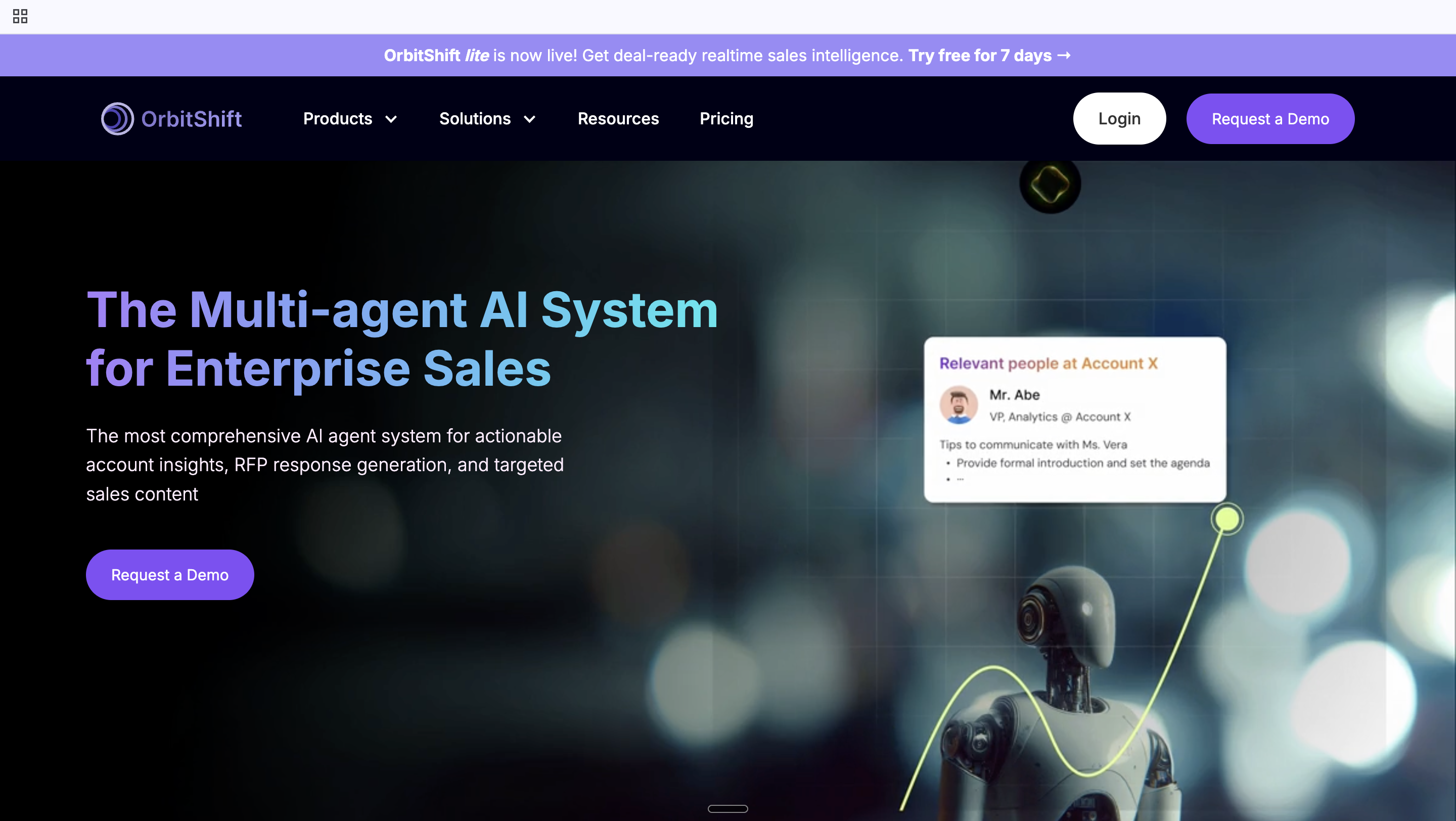
Task: Go to the Resources page
Action: [x=618, y=119]
